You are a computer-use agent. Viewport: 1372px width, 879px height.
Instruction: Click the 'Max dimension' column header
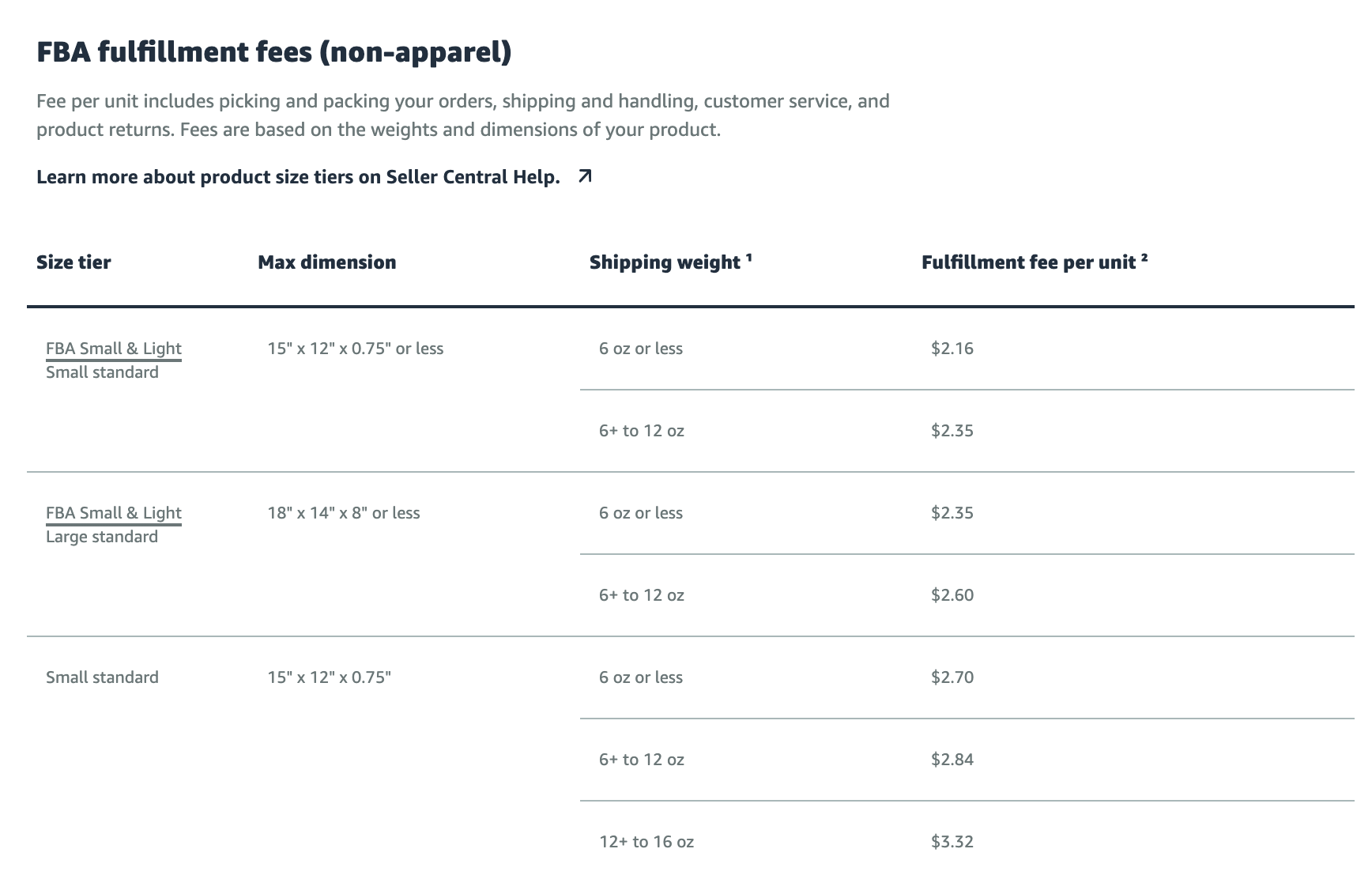[327, 262]
